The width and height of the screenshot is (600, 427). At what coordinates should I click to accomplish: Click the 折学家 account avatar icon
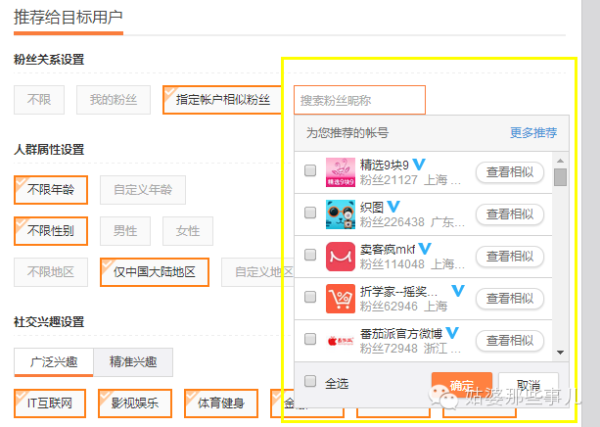coord(341,298)
